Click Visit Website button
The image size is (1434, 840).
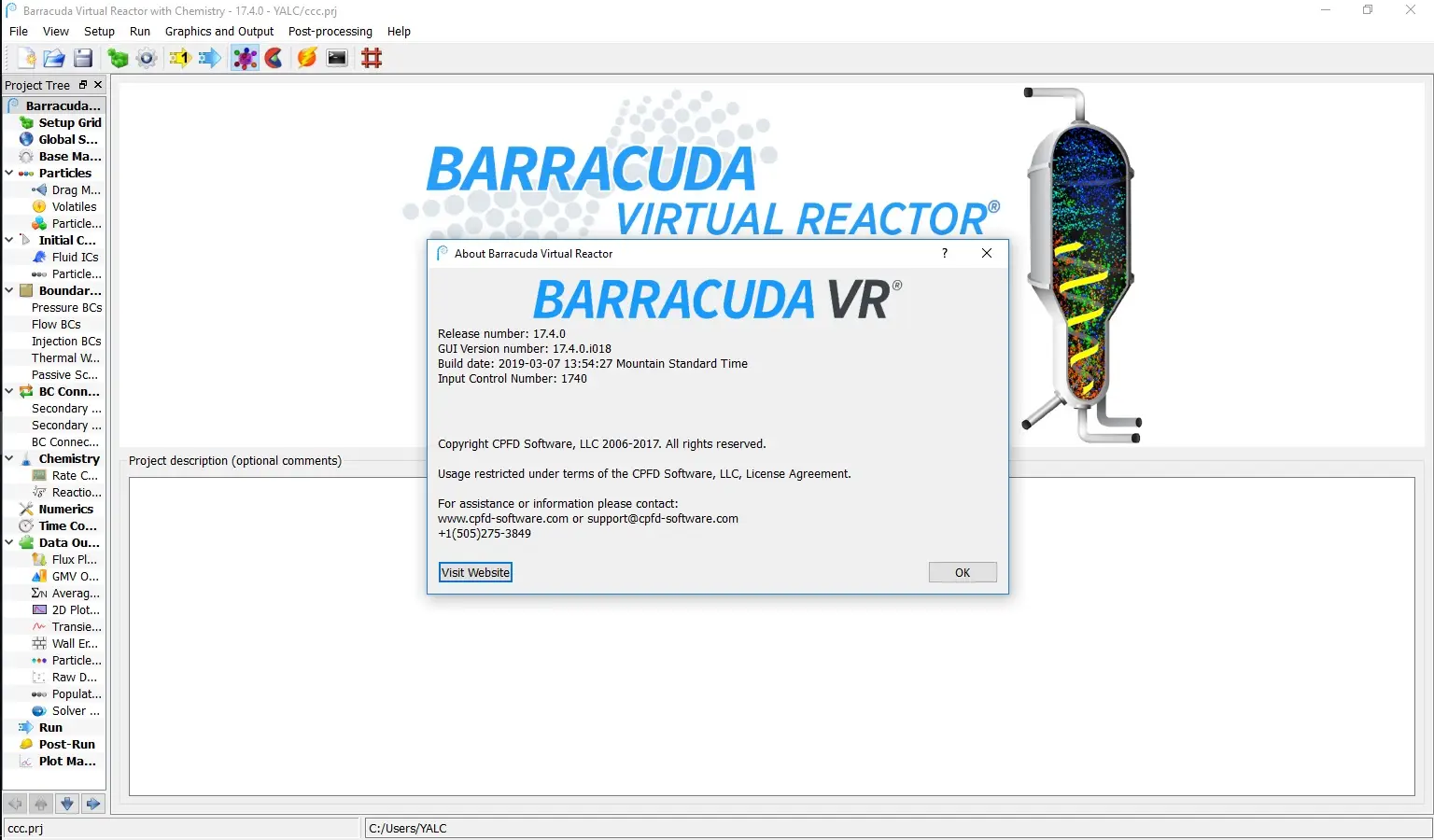click(x=476, y=572)
